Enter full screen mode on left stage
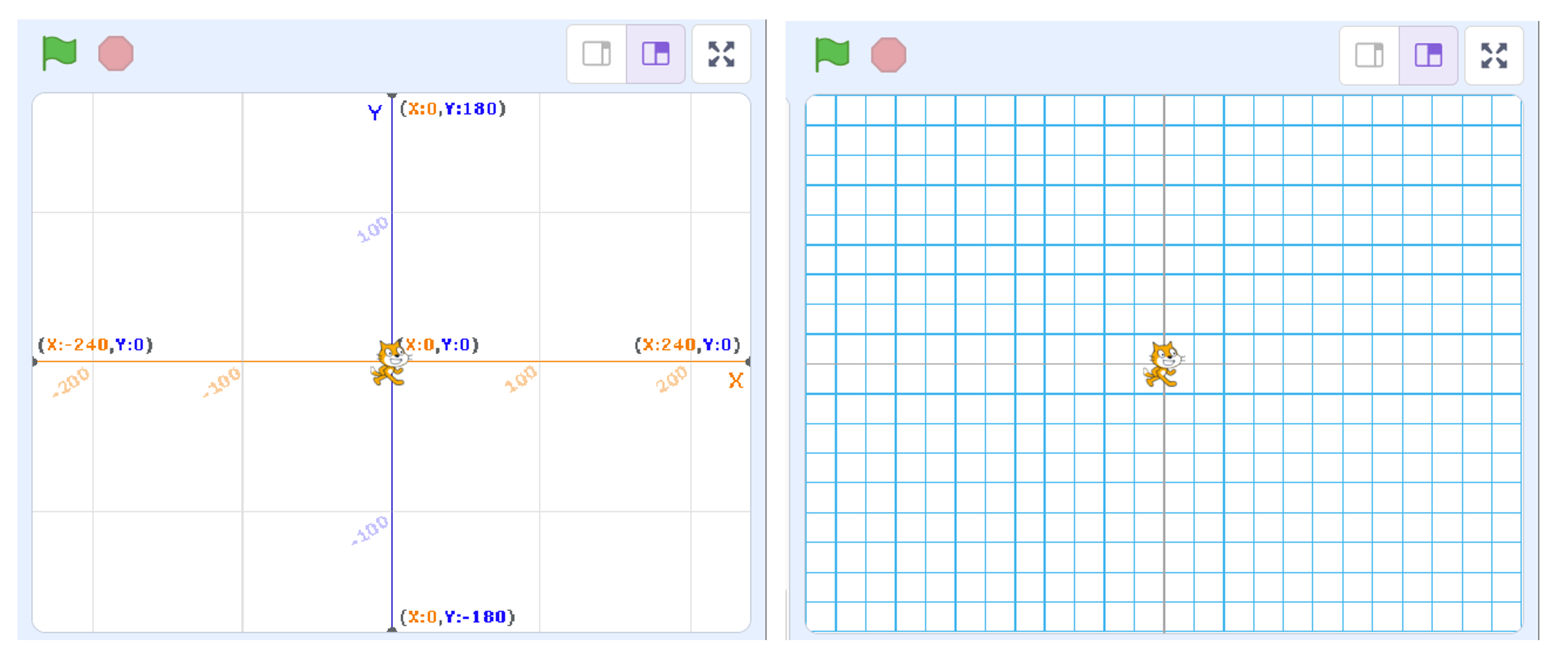 721,54
